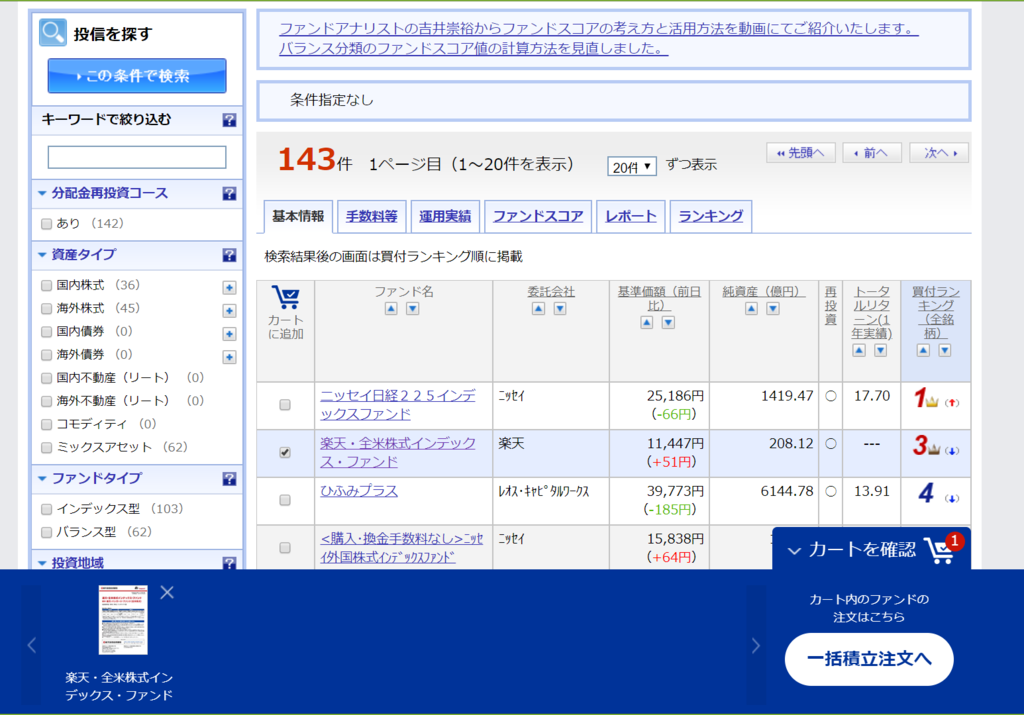Open help icon for ファンドタイプ

[229, 479]
